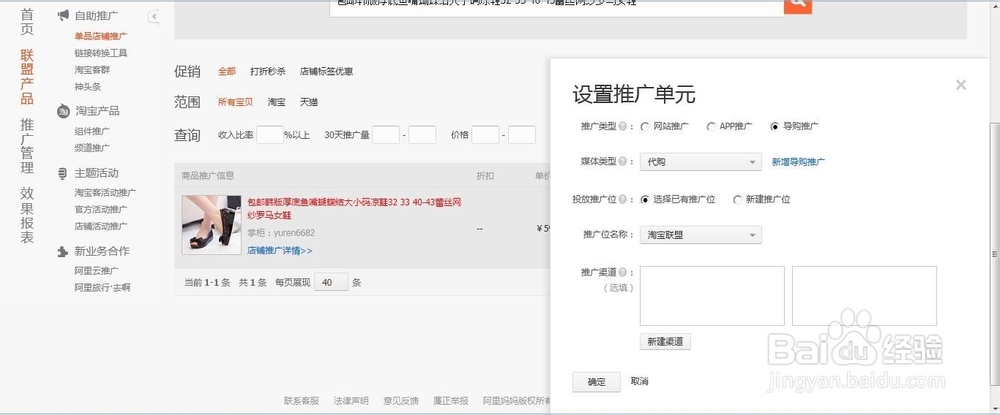Click the 法律声明 footer link
This screenshot has height=415, width=1000.
(x=351, y=401)
